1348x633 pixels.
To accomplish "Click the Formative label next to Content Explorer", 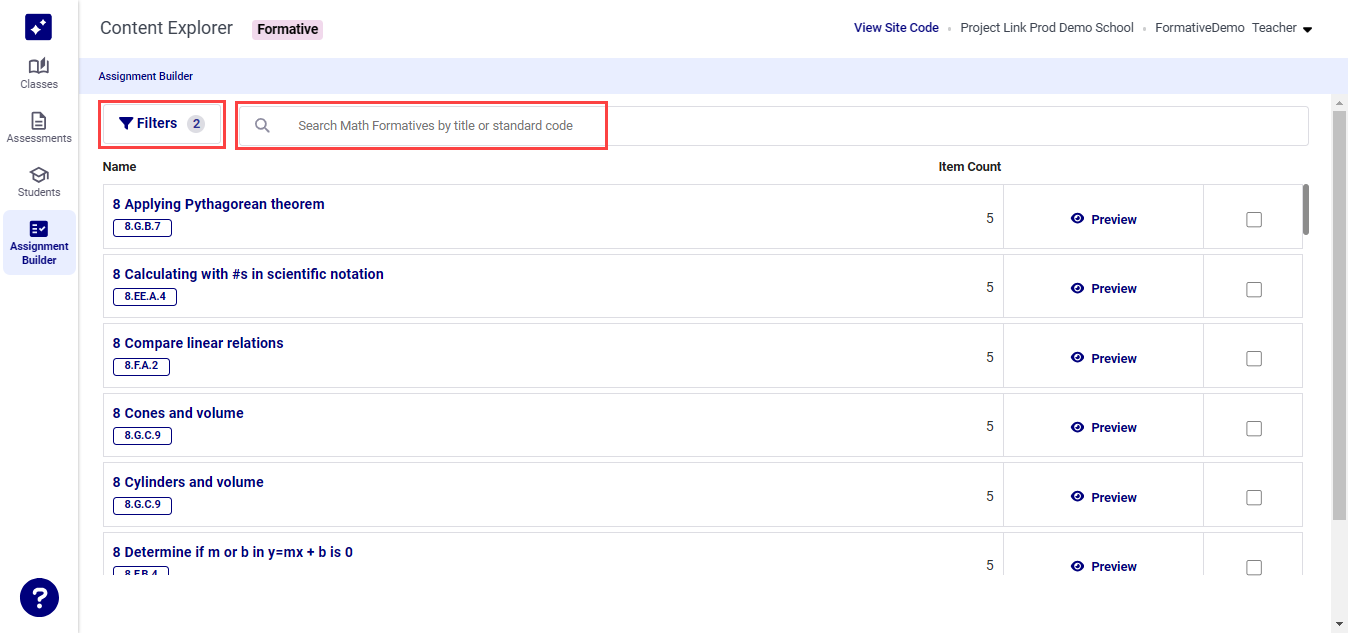I will click(x=287, y=28).
